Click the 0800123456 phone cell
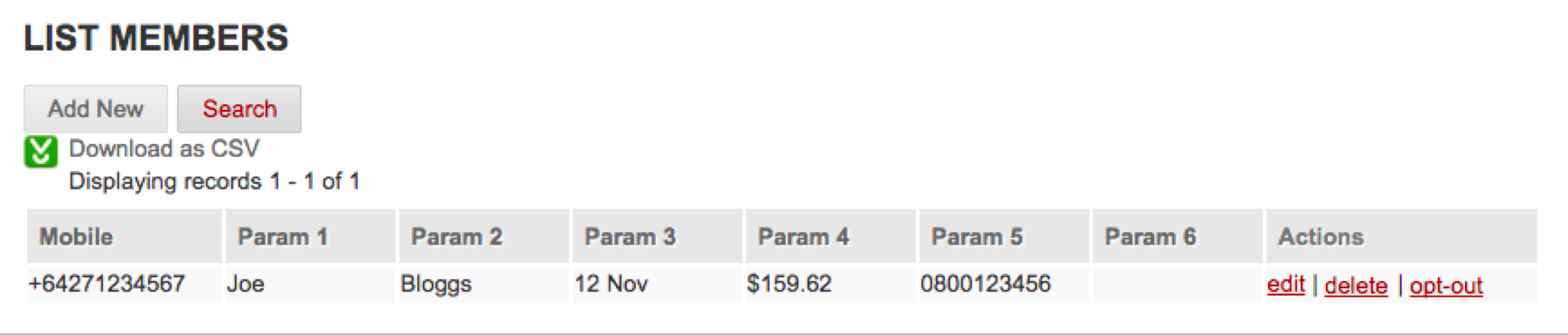 click(985, 284)
